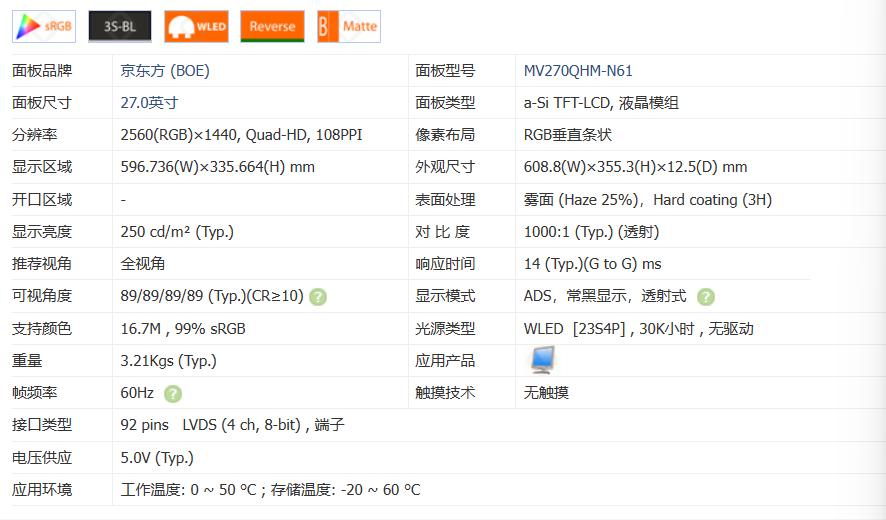This screenshot has height=520, width=886.
Task: Select the 无触摸 touch technology value
Action: [x=546, y=393]
